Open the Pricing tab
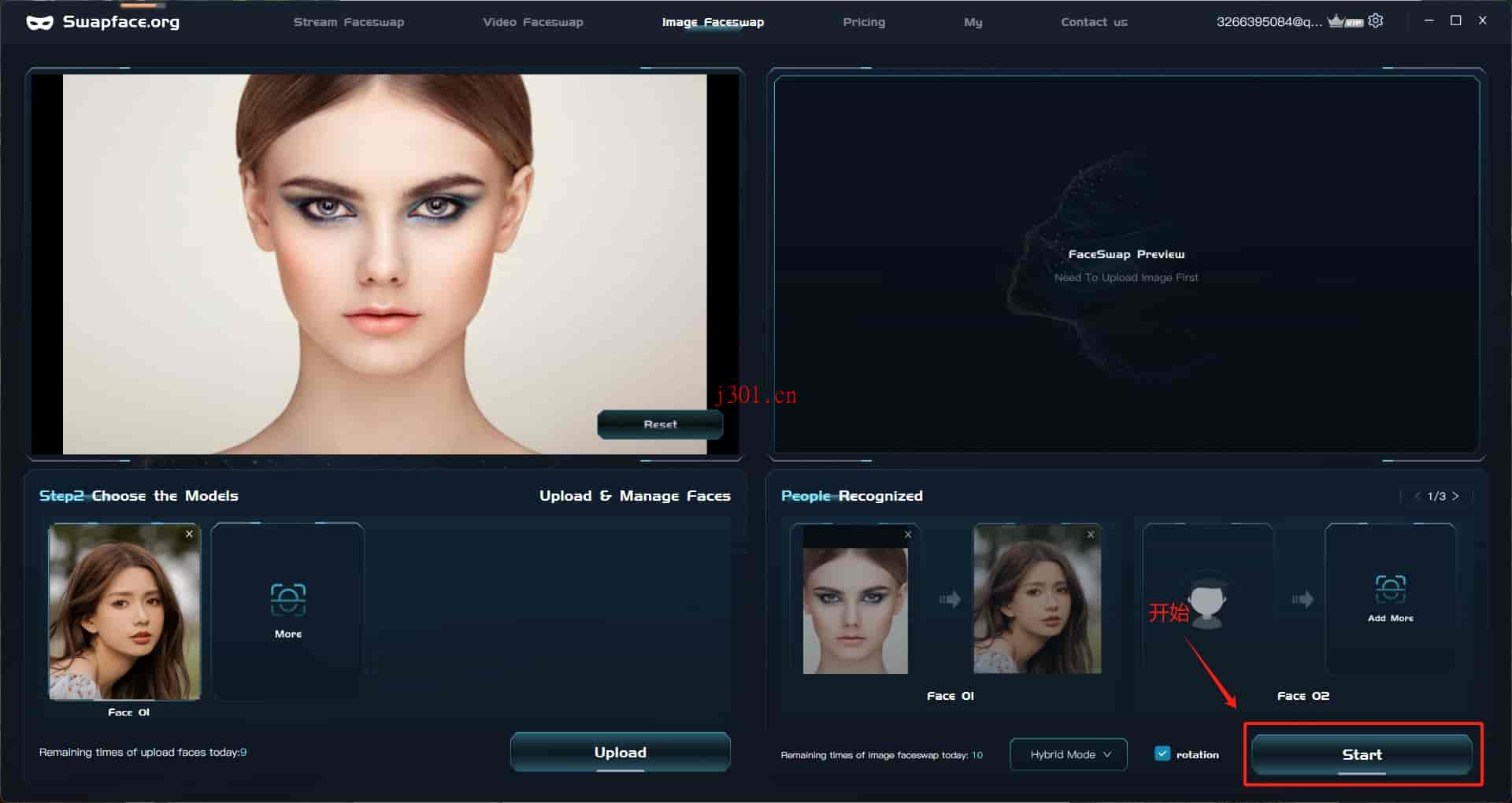1512x803 pixels. 864,22
